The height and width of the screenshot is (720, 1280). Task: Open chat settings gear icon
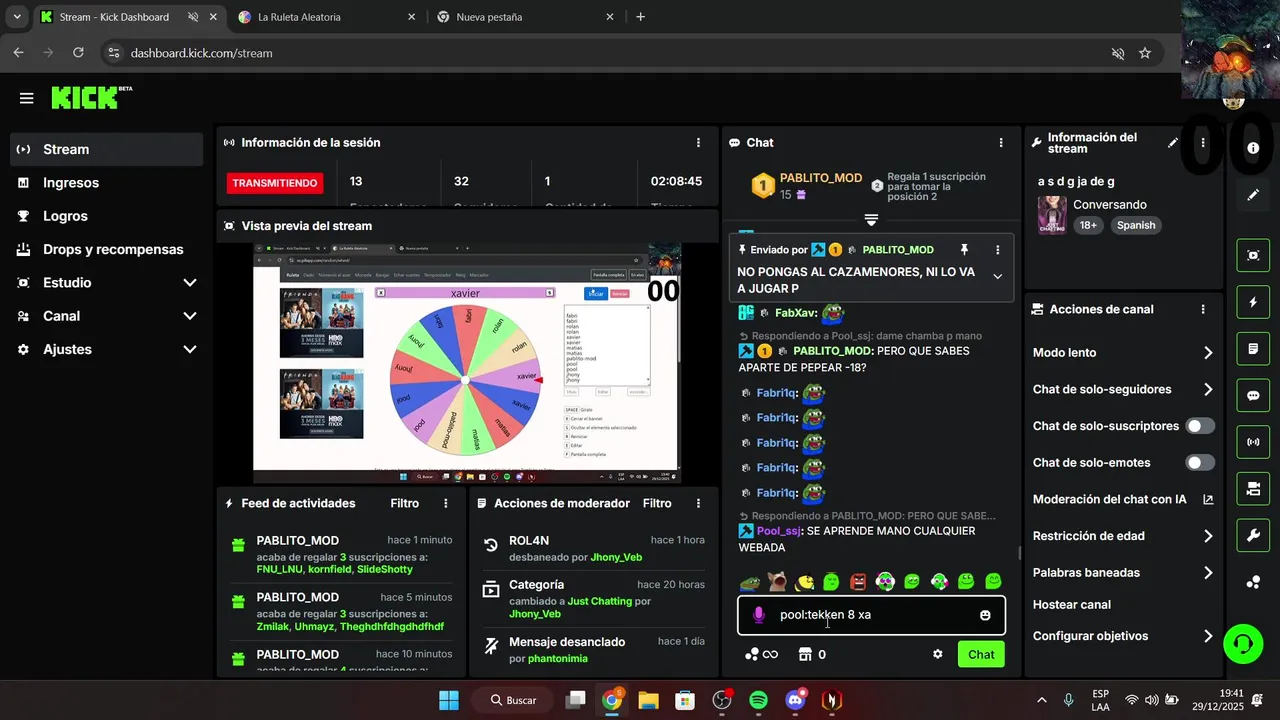tap(938, 654)
